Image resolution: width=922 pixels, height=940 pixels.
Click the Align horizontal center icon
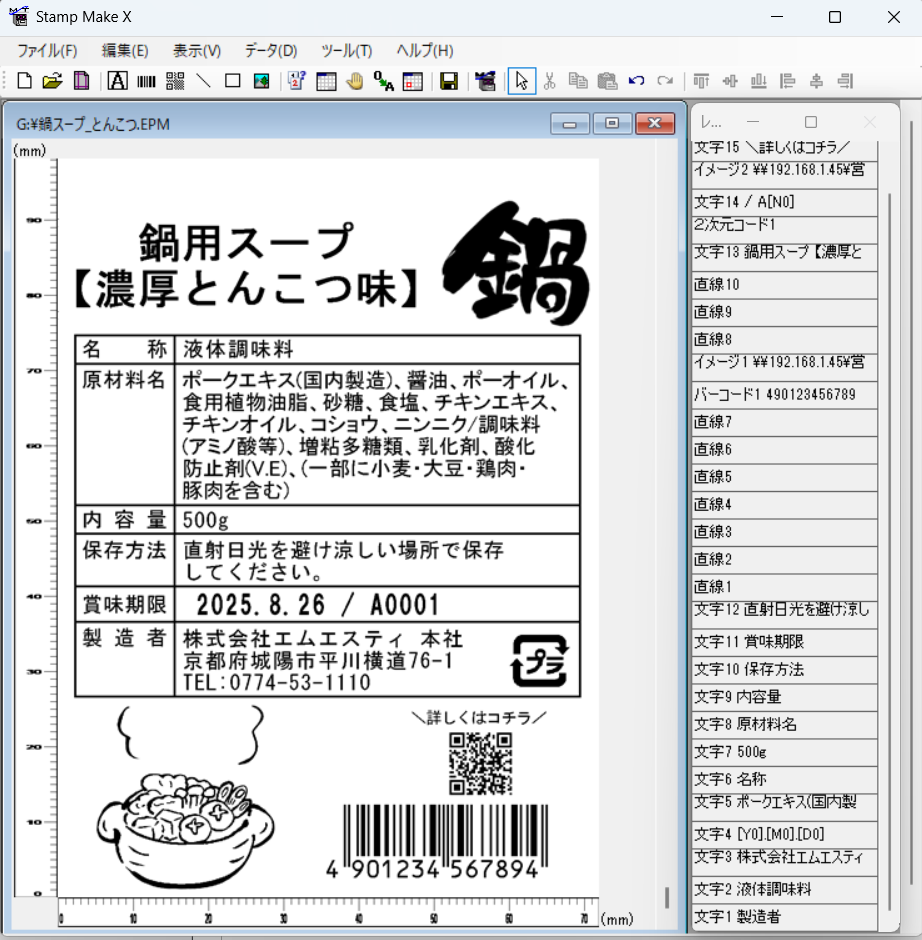point(816,81)
